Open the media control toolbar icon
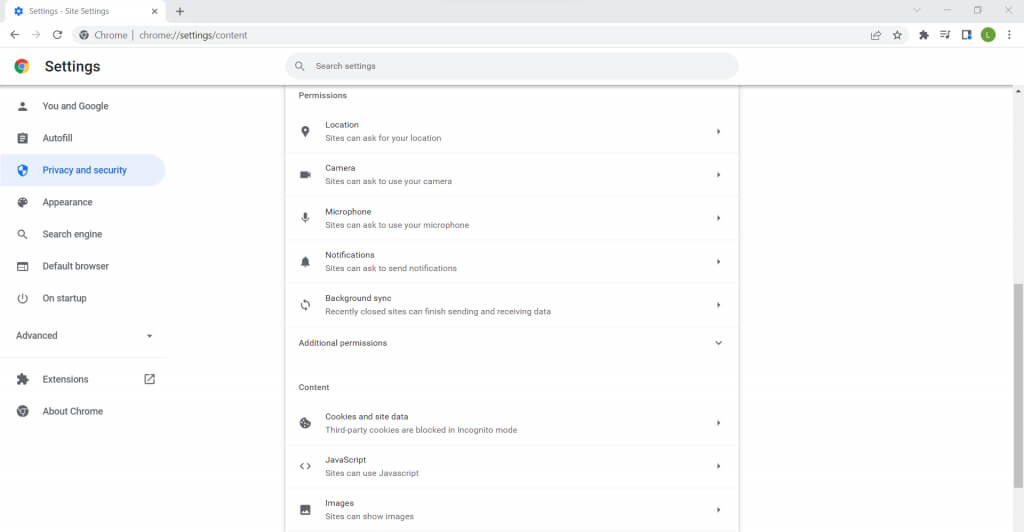Screen dimensions: 1024x532 (945, 35)
